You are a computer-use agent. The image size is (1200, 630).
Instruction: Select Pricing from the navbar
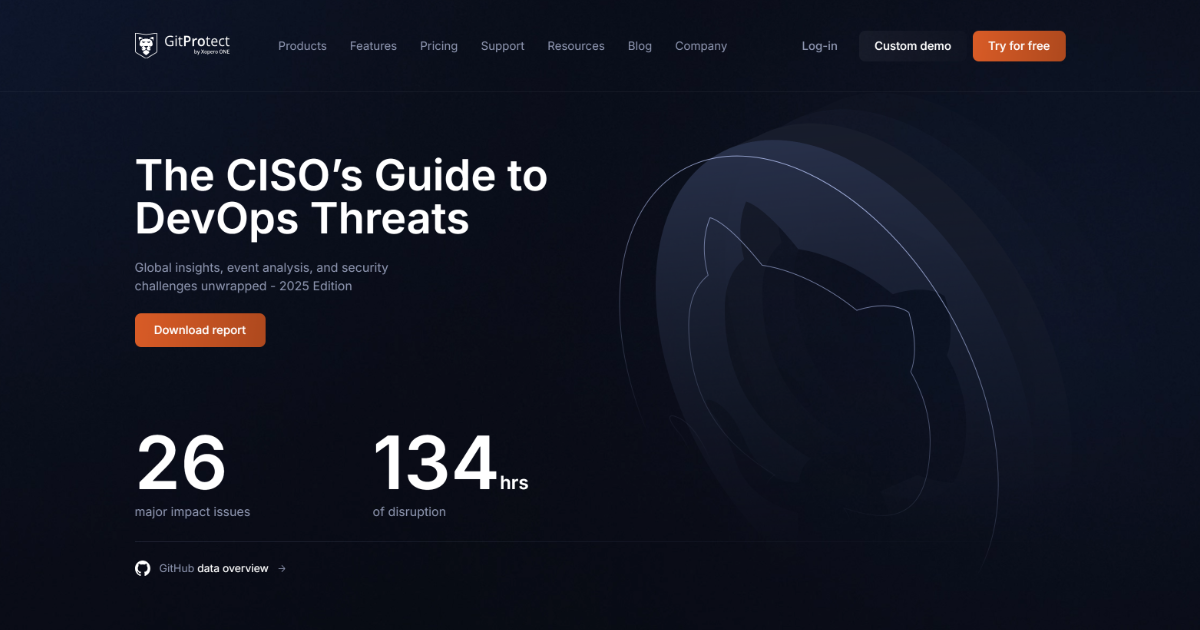pos(438,46)
